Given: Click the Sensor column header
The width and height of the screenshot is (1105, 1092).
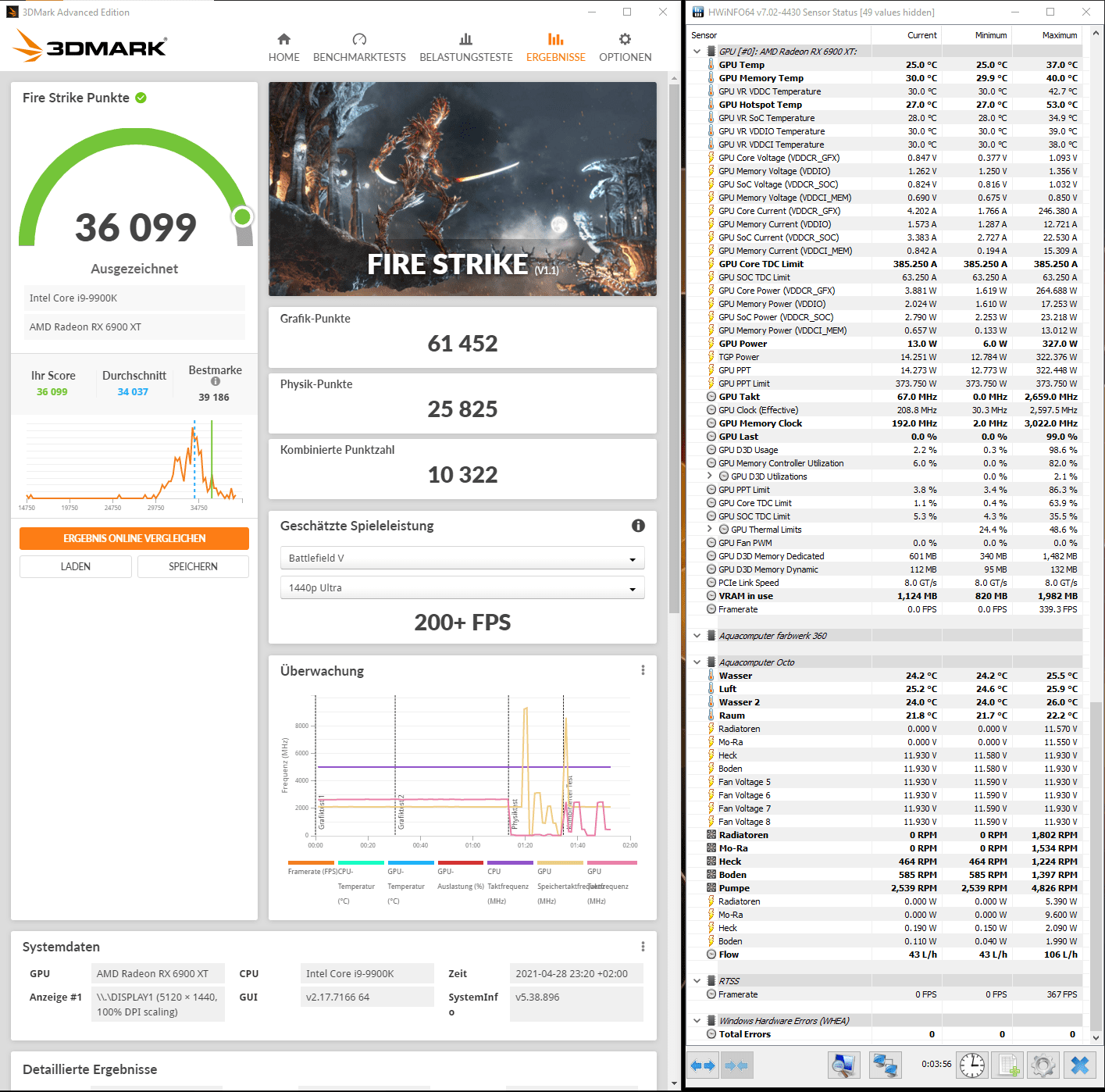Looking at the screenshot, I should pos(779,35).
